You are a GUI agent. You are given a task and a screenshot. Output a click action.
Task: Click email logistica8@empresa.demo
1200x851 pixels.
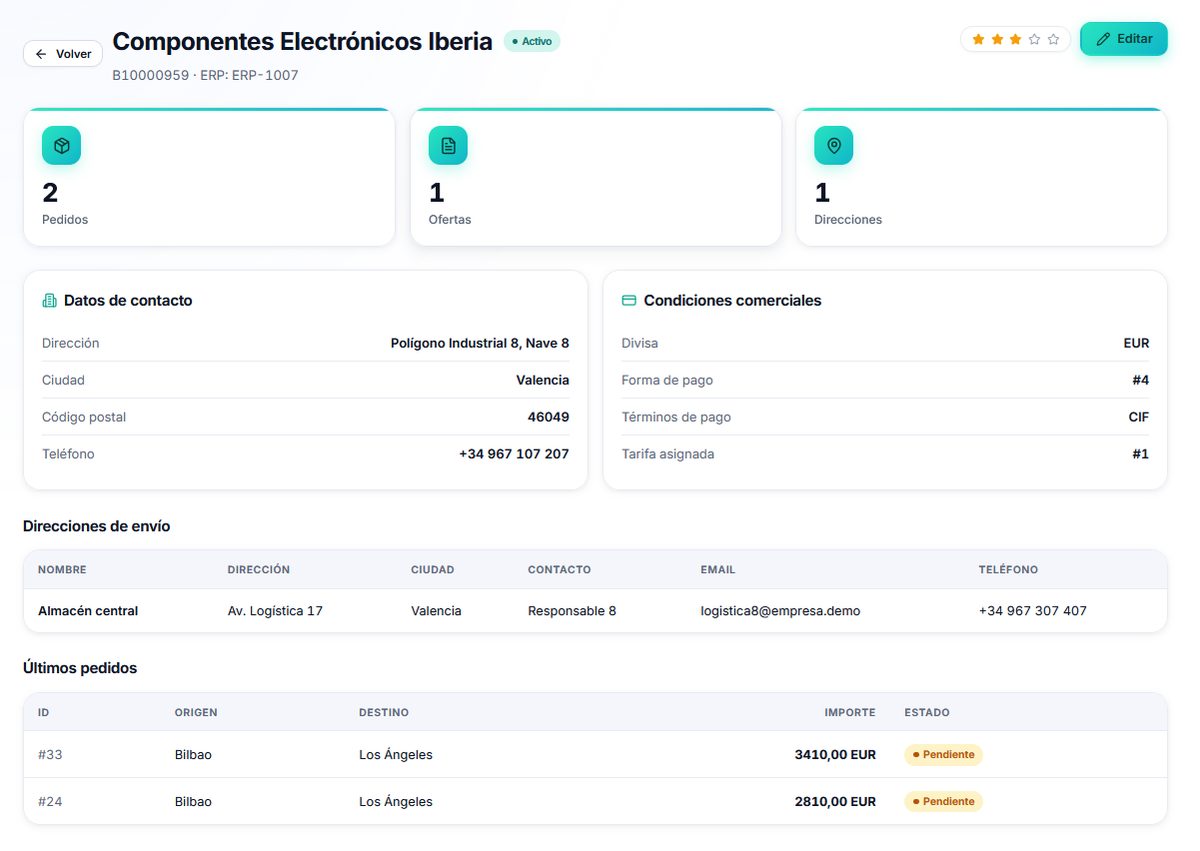[780, 611]
